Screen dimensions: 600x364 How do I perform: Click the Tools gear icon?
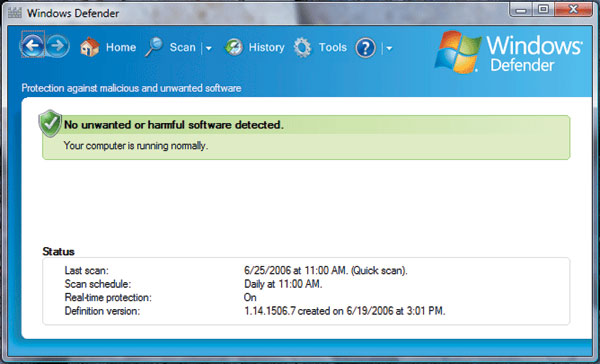pyautogui.click(x=303, y=47)
